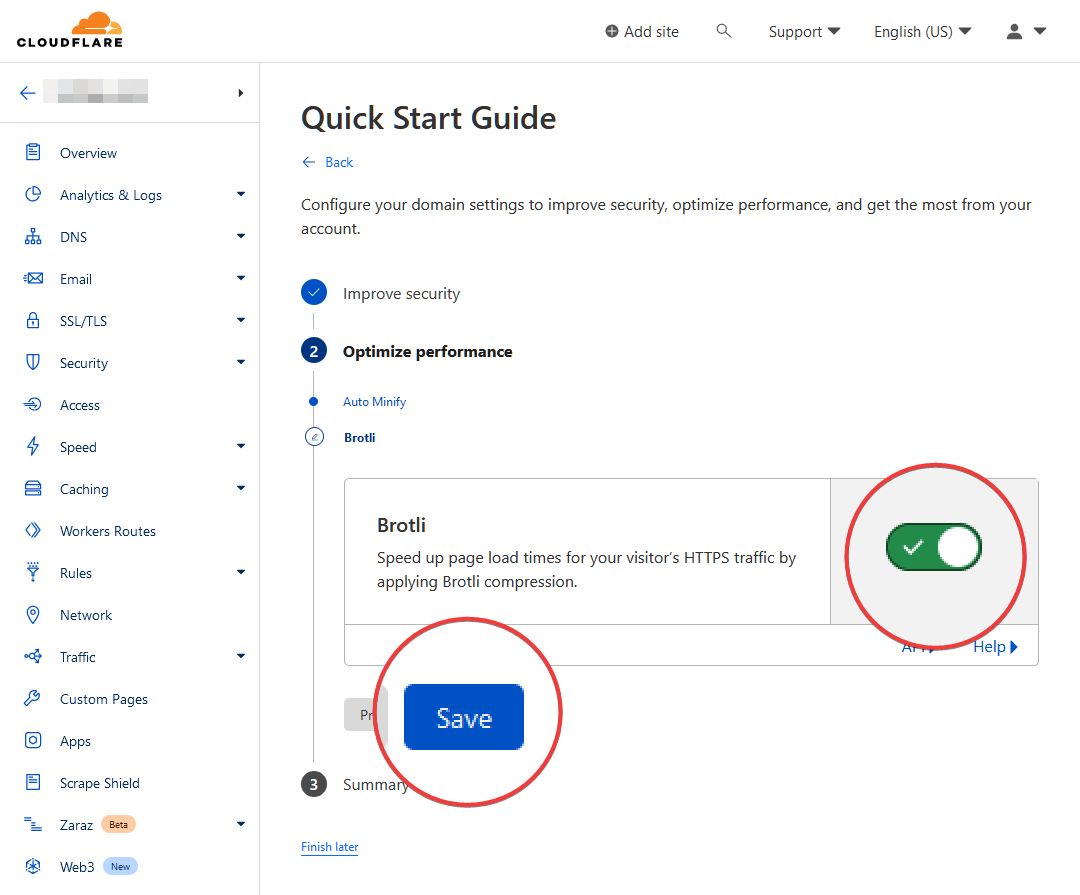Select Network in the sidebar
This screenshot has height=895, width=1080.
tap(86, 615)
